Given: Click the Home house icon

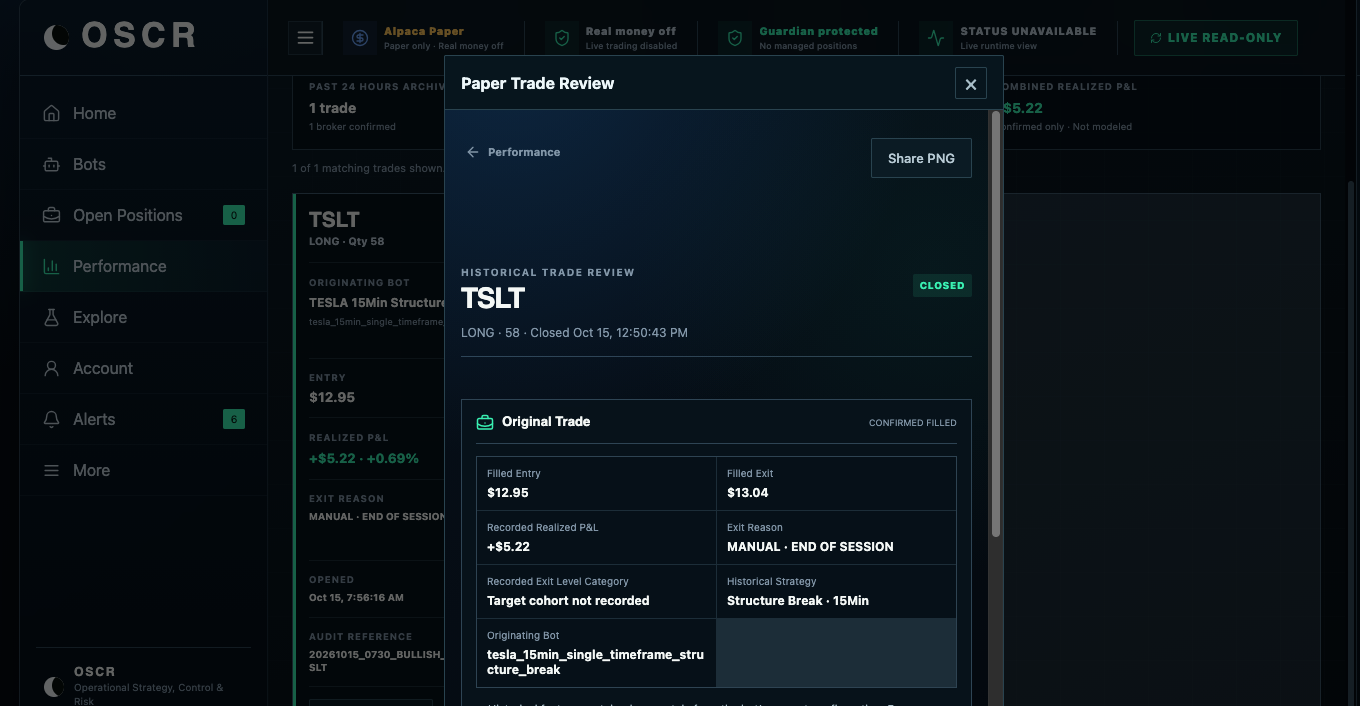Looking at the screenshot, I should pyautogui.click(x=51, y=113).
